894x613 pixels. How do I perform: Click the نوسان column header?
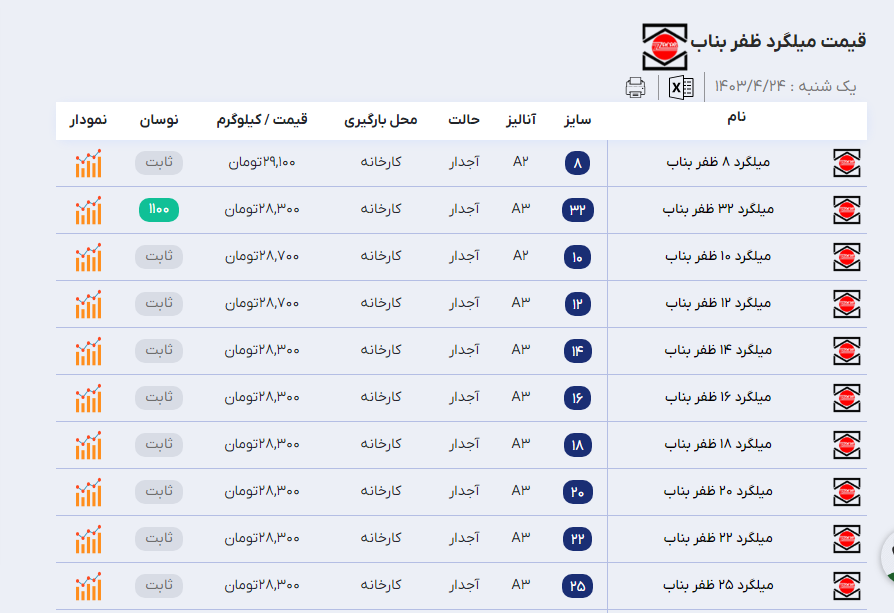click(158, 120)
